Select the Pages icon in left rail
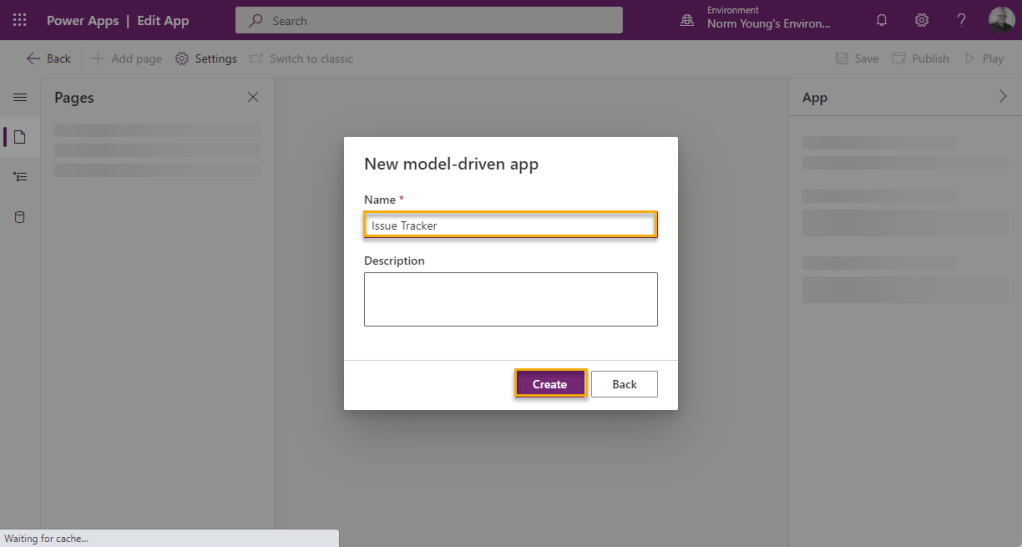Viewport: 1022px width, 547px height. [20, 137]
